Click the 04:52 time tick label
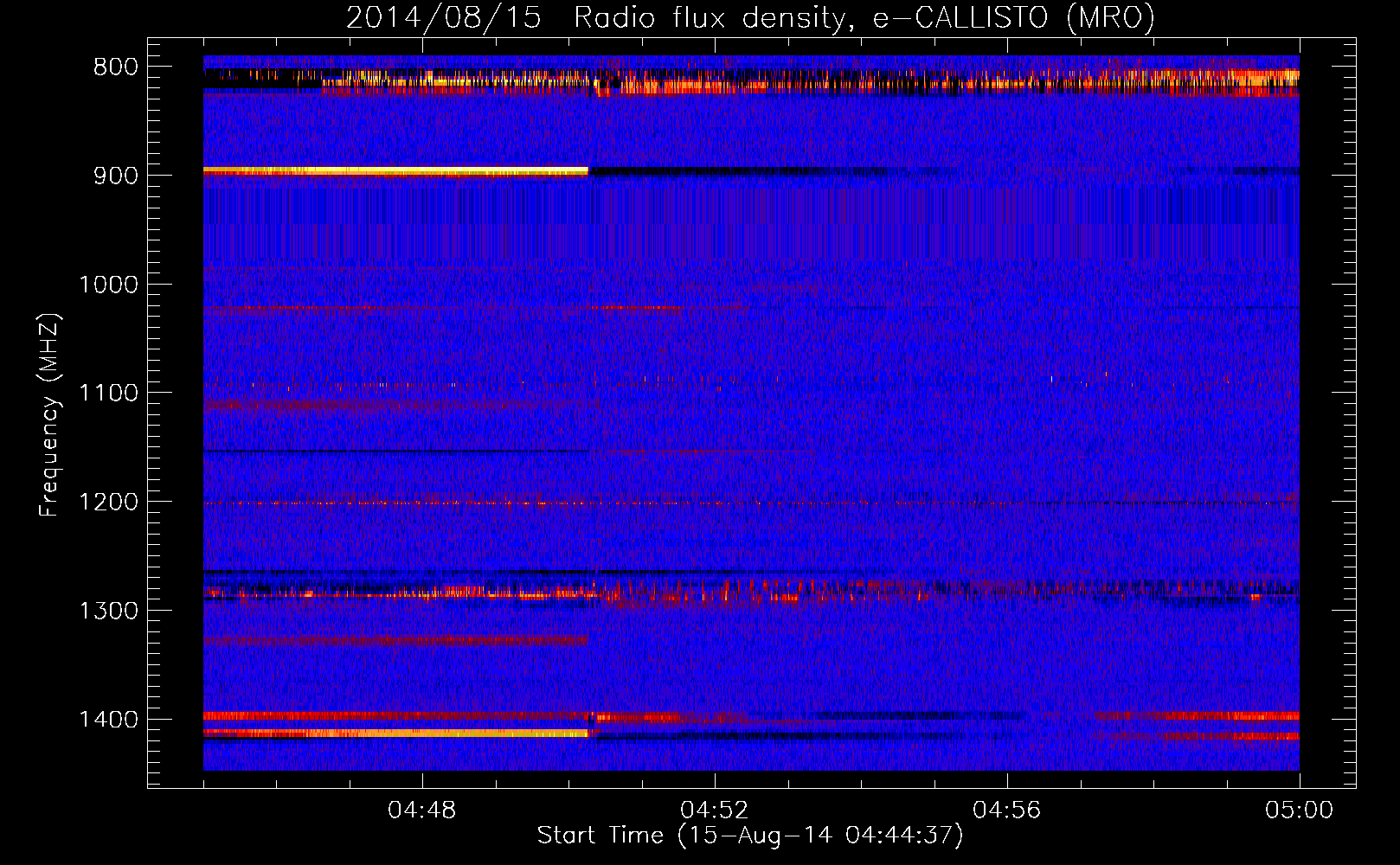 (715, 811)
